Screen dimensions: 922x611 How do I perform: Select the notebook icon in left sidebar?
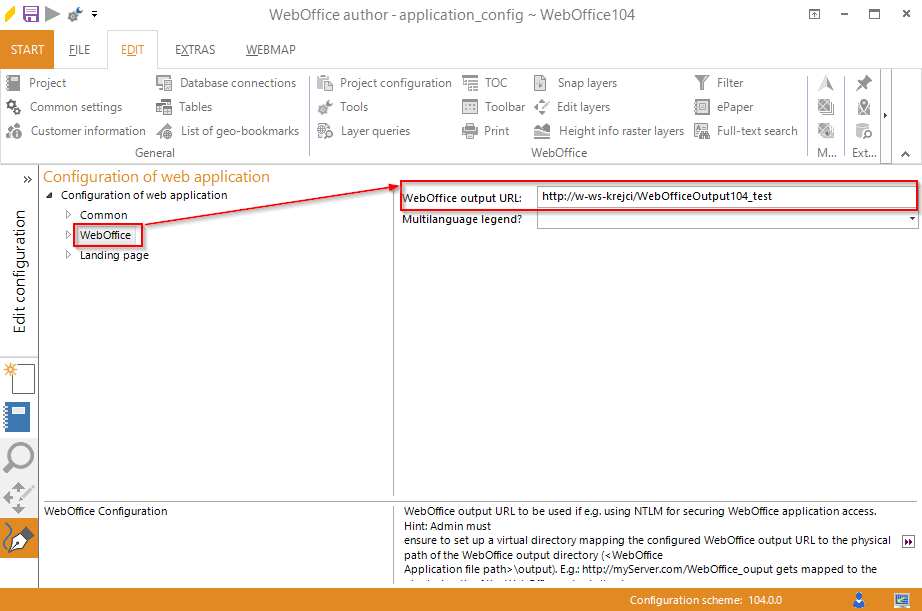tap(19, 417)
